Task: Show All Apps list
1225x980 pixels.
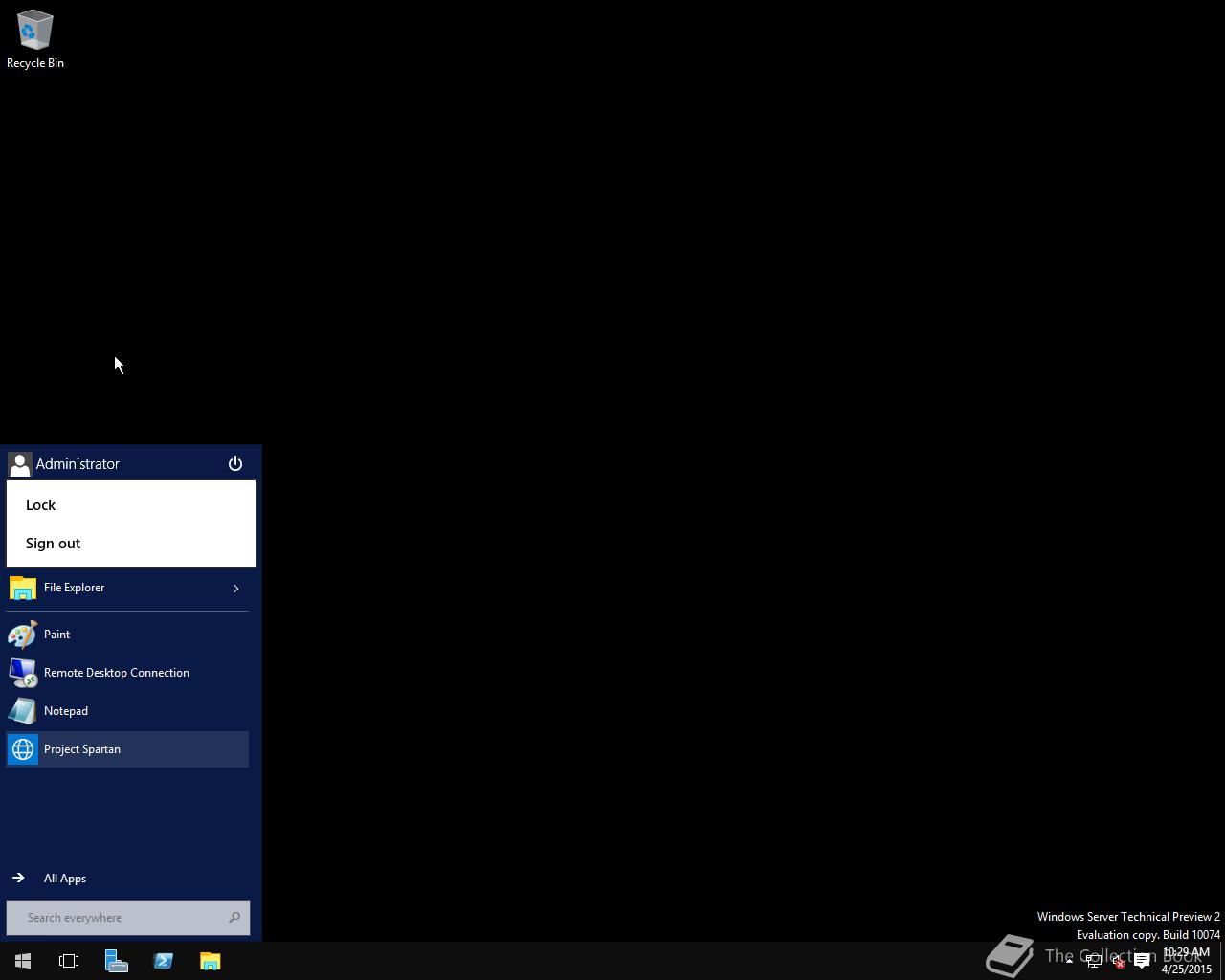Action: [127, 879]
